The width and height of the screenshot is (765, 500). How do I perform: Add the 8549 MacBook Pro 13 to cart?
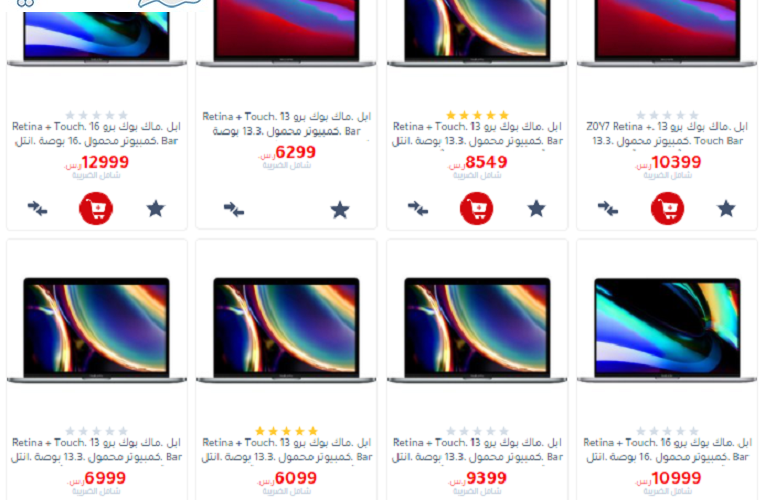tap(477, 209)
